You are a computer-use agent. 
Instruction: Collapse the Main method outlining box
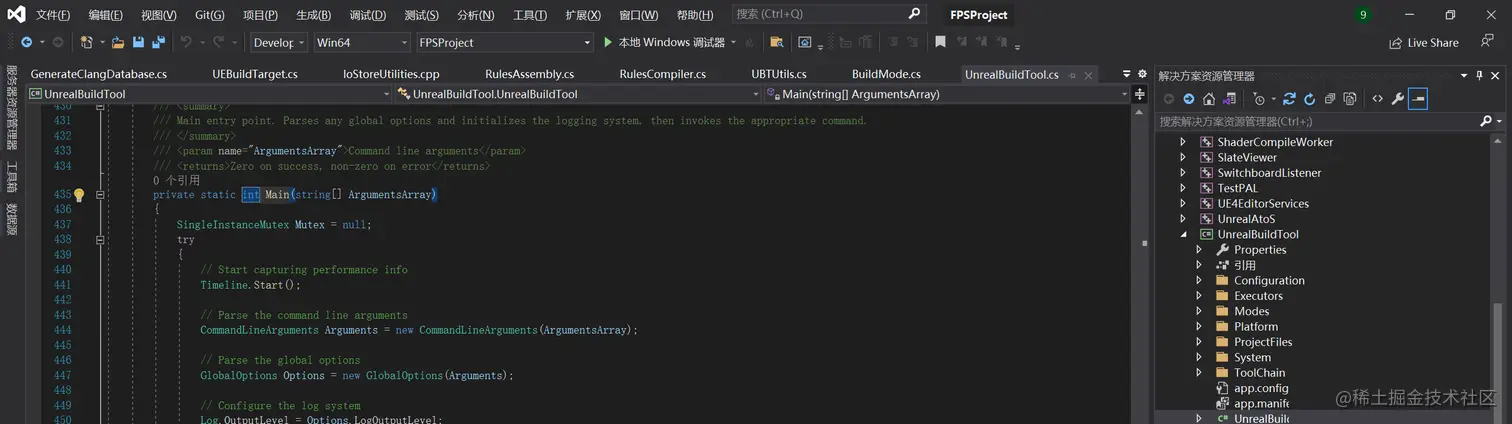coord(100,195)
